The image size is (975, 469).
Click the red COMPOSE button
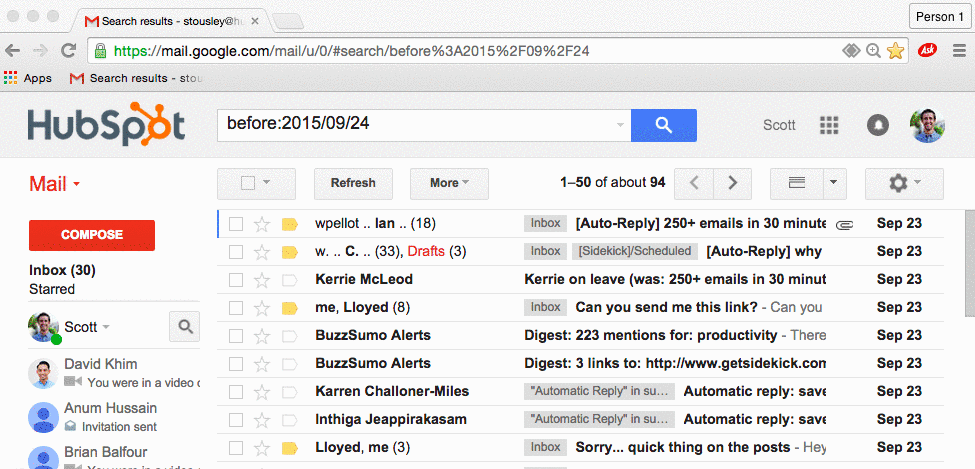(x=92, y=235)
